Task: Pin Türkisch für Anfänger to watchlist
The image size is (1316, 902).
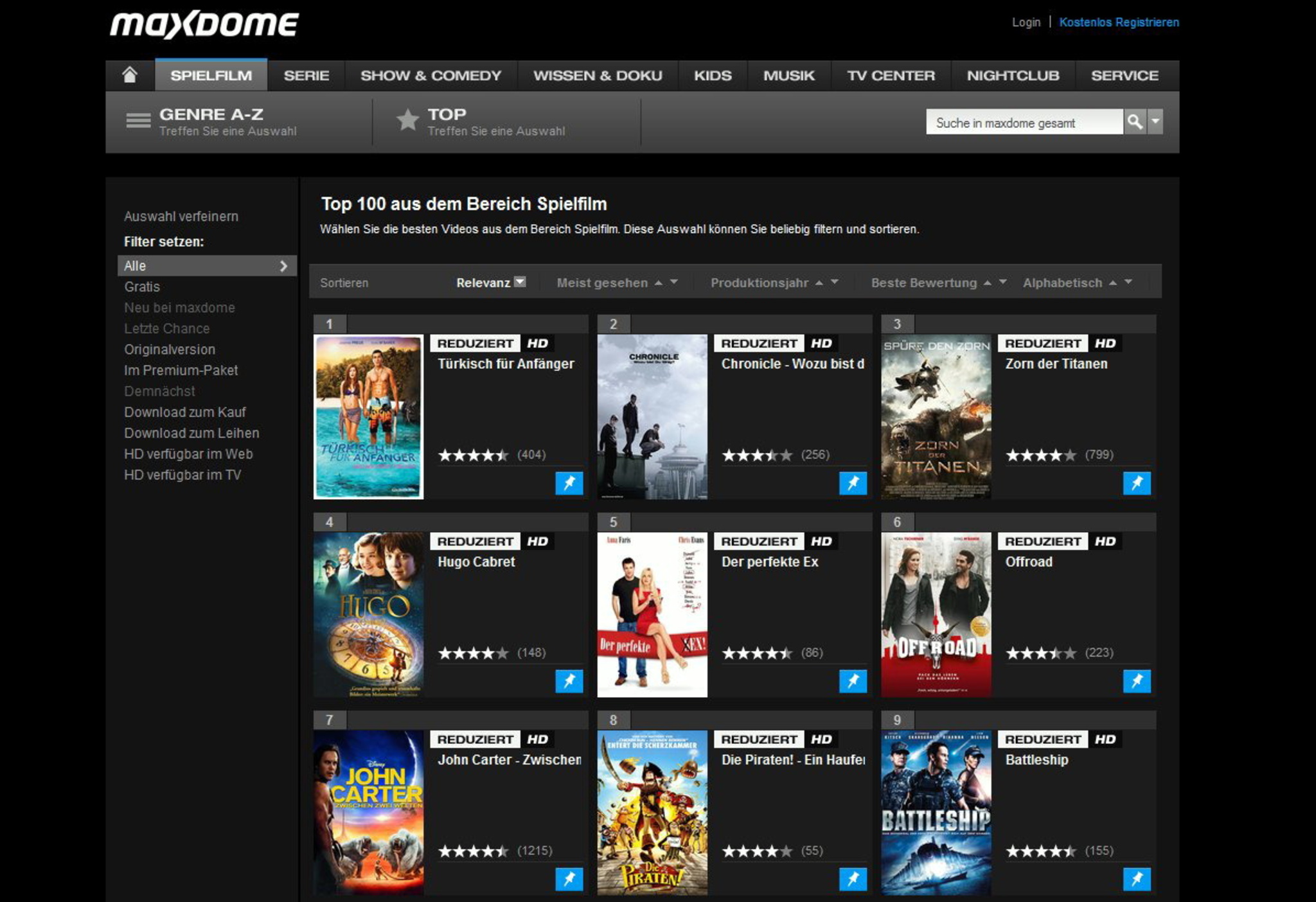Action: (x=569, y=483)
